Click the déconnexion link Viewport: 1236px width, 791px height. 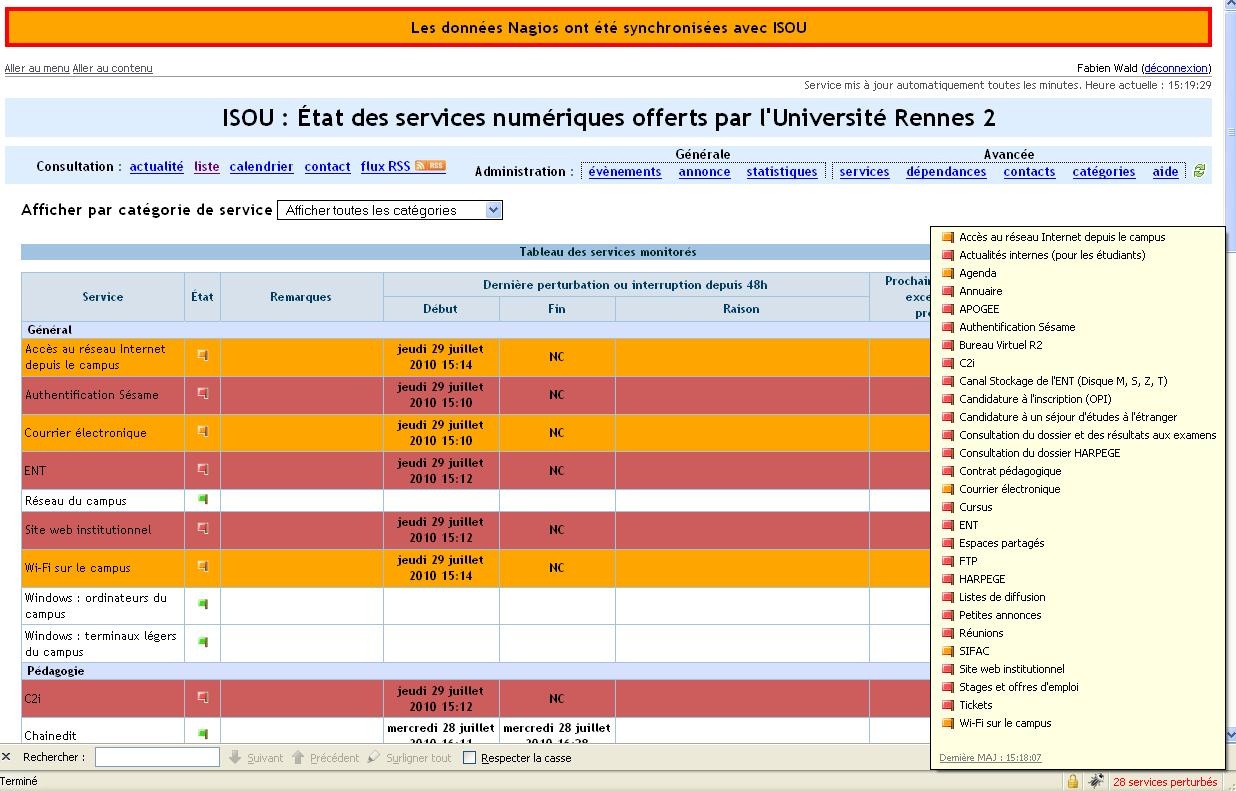point(1176,68)
